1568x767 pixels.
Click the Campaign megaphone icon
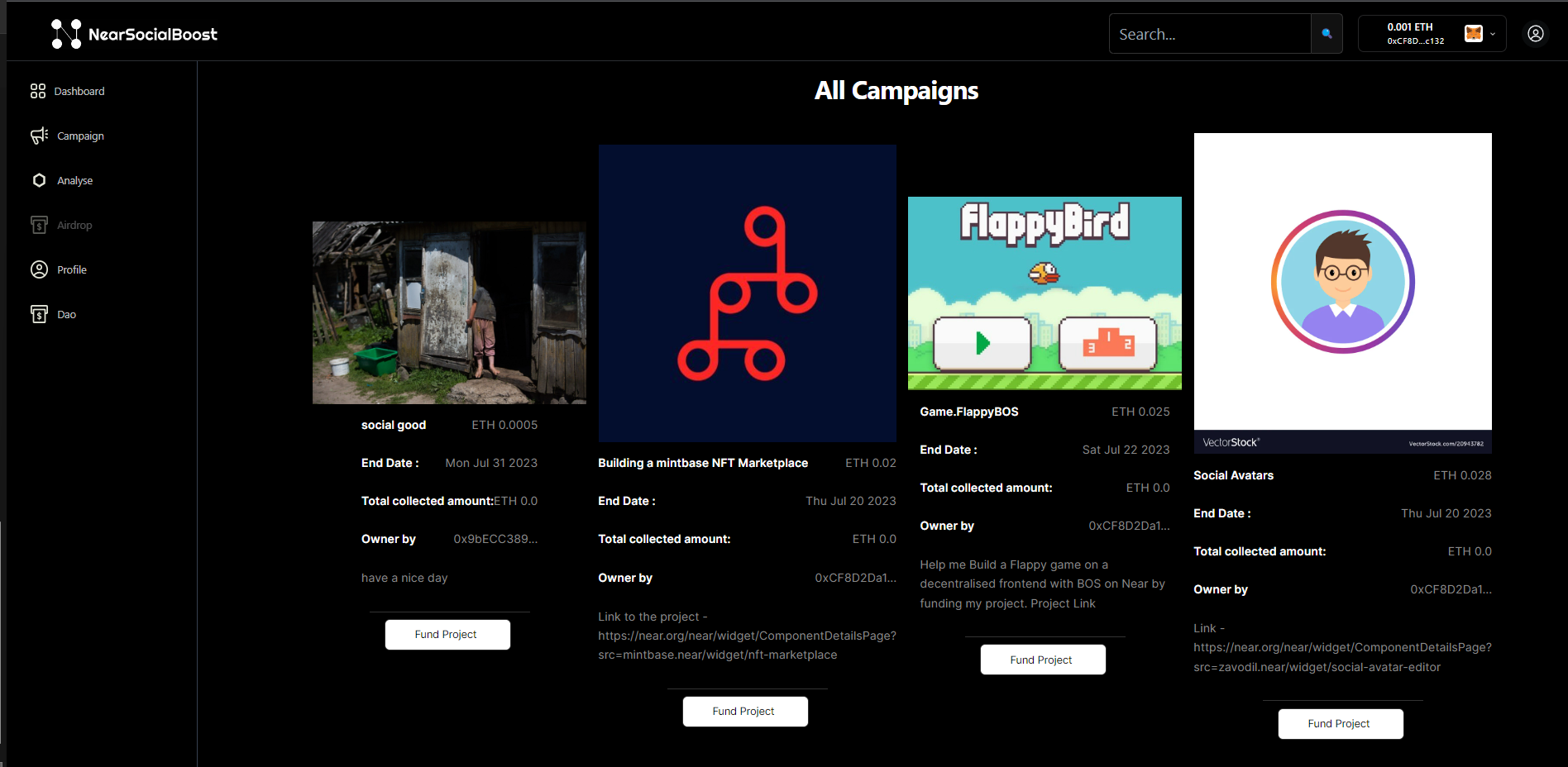[x=39, y=136]
